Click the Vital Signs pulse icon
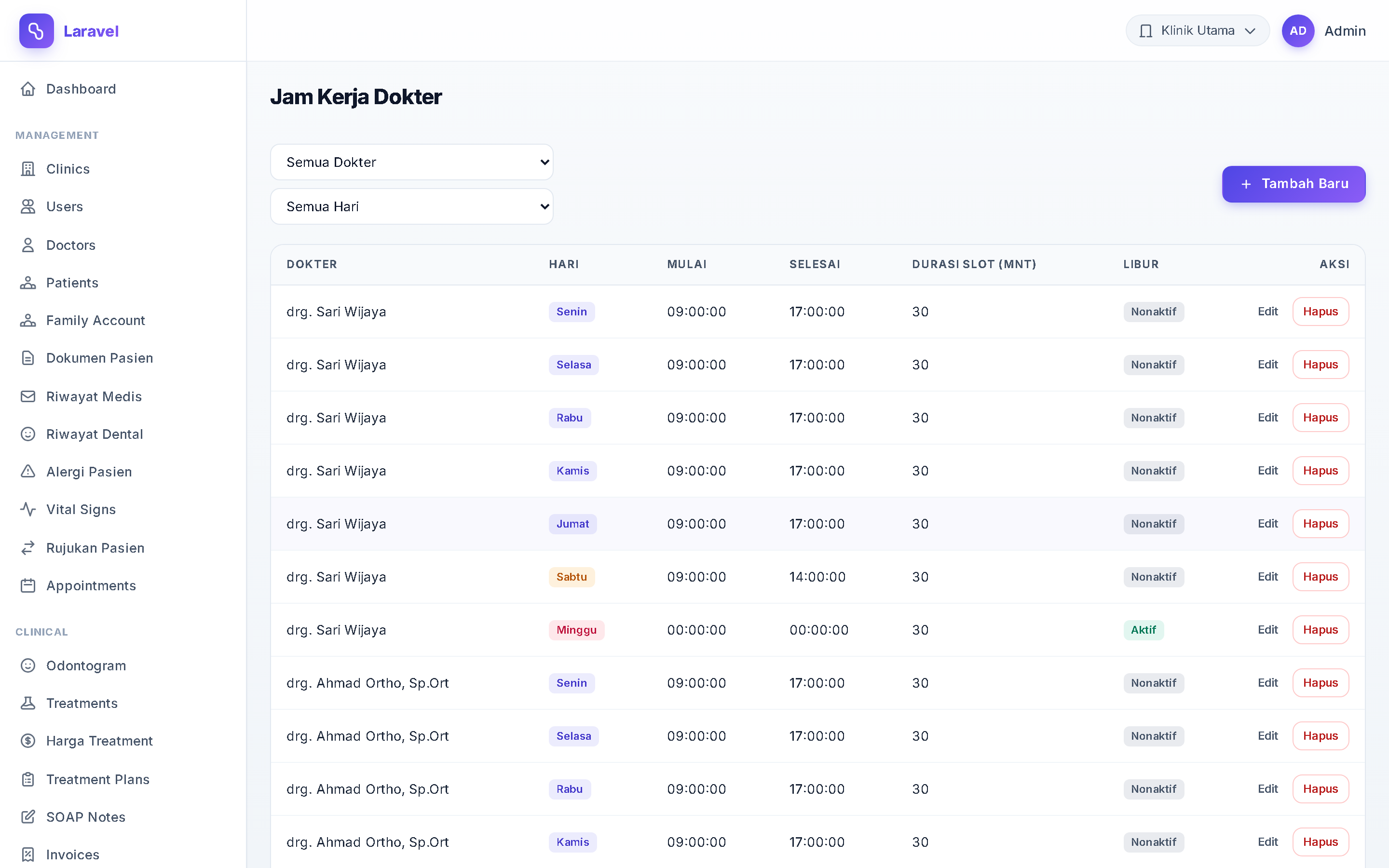 coord(28,509)
